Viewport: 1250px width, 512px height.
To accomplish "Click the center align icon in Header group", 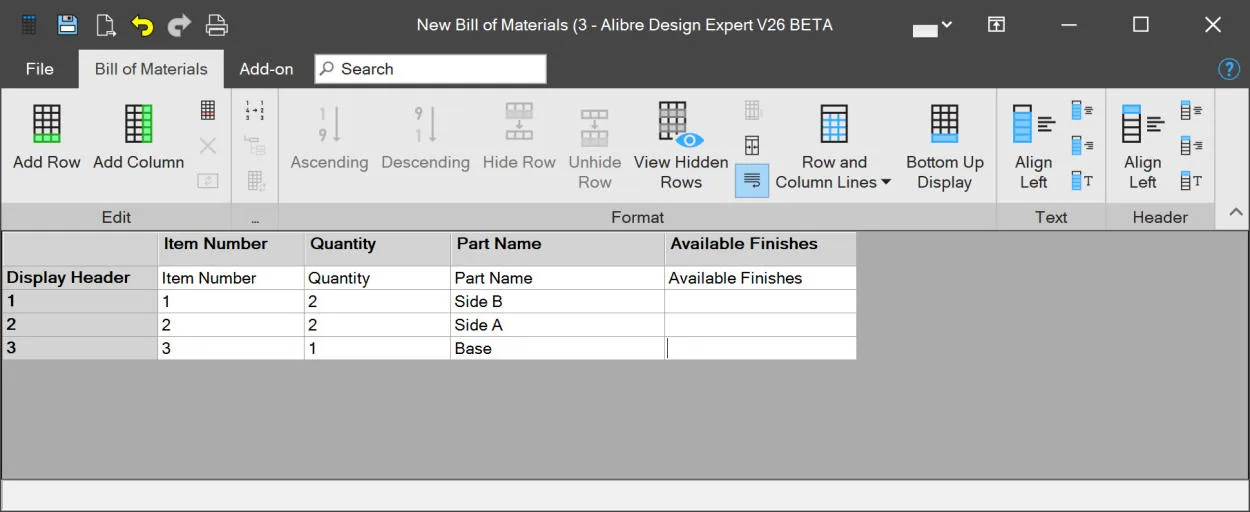I will pyautogui.click(x=1191, y=110).
